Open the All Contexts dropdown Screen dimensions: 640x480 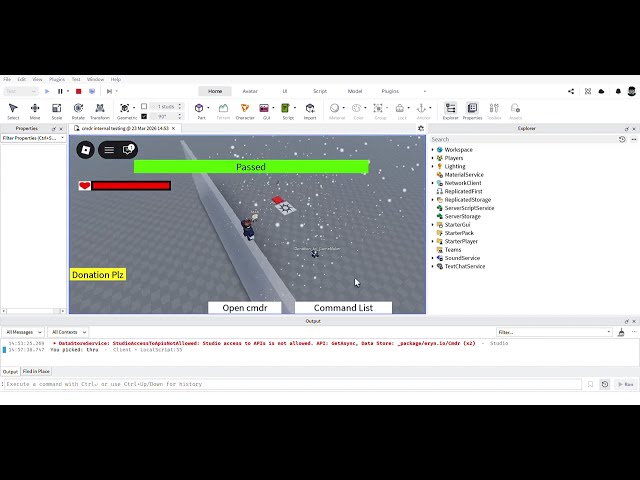tap(68, 332)
